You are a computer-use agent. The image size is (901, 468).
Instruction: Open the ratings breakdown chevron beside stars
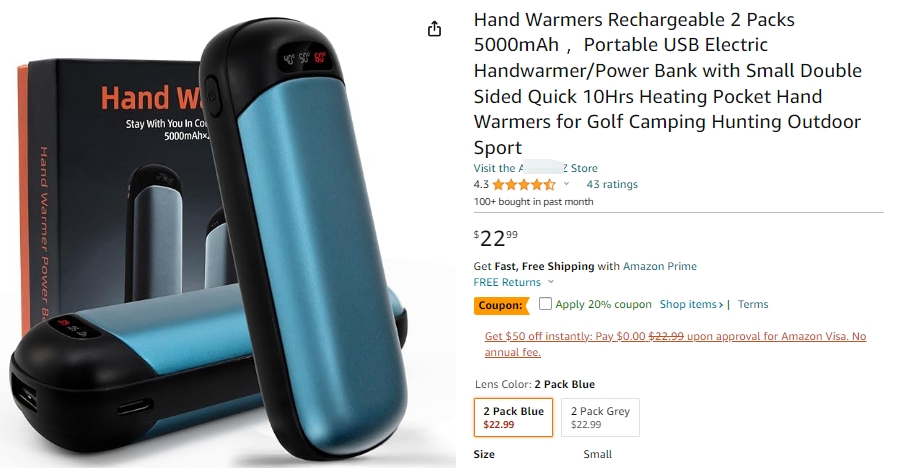click(x=566, y=184)
